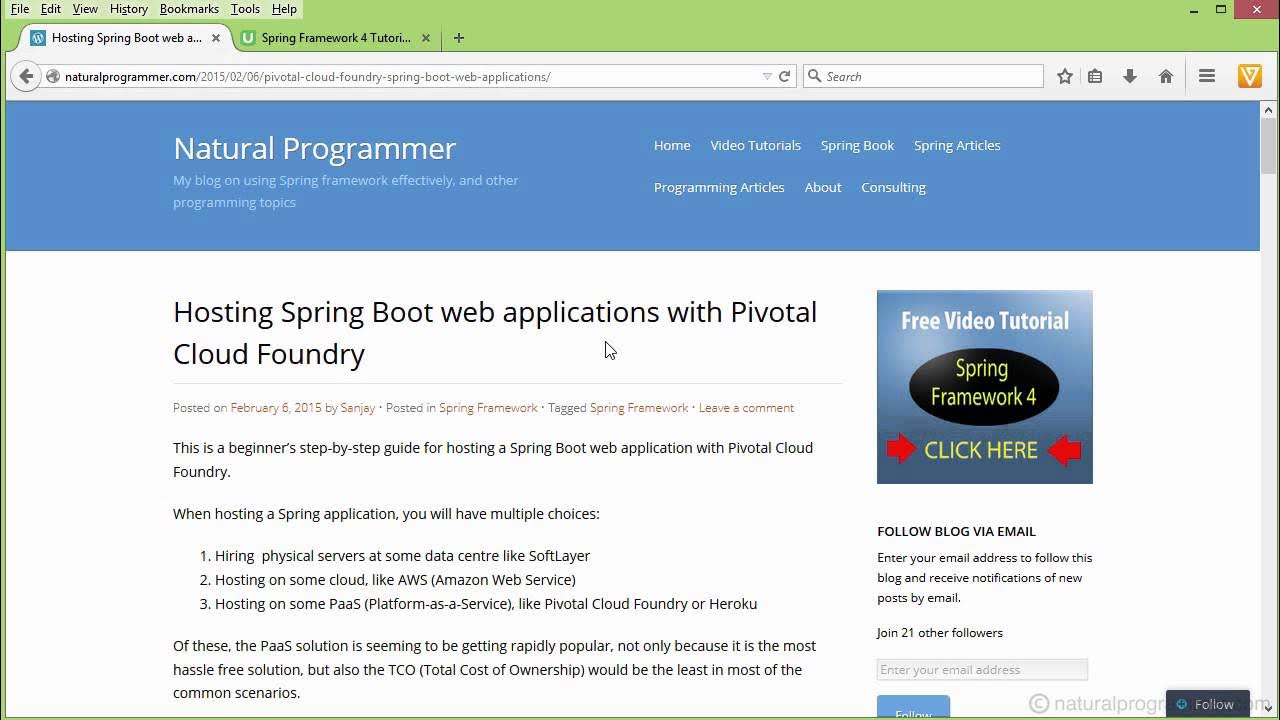Go to Home in site navigation
This screenshot has width=1280, height=720.
pos(672,145)
